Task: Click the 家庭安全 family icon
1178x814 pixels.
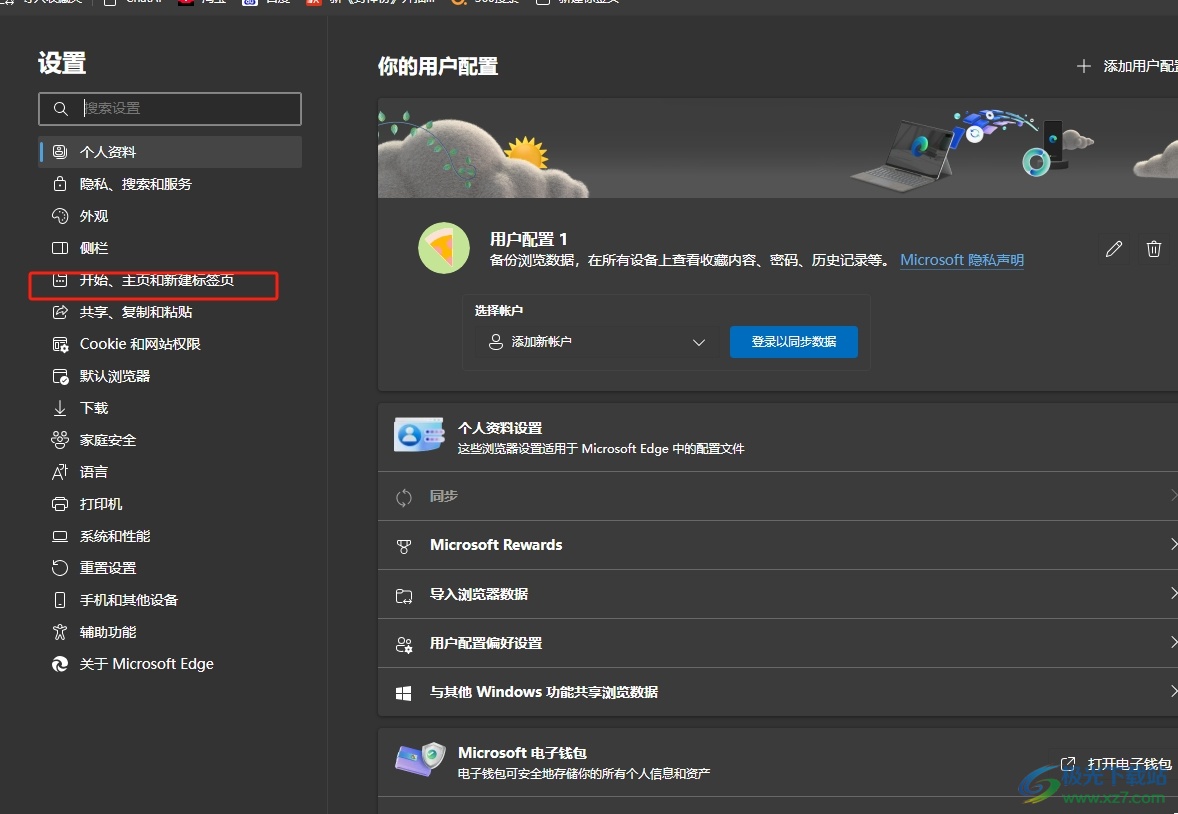Action: point(60,440)
